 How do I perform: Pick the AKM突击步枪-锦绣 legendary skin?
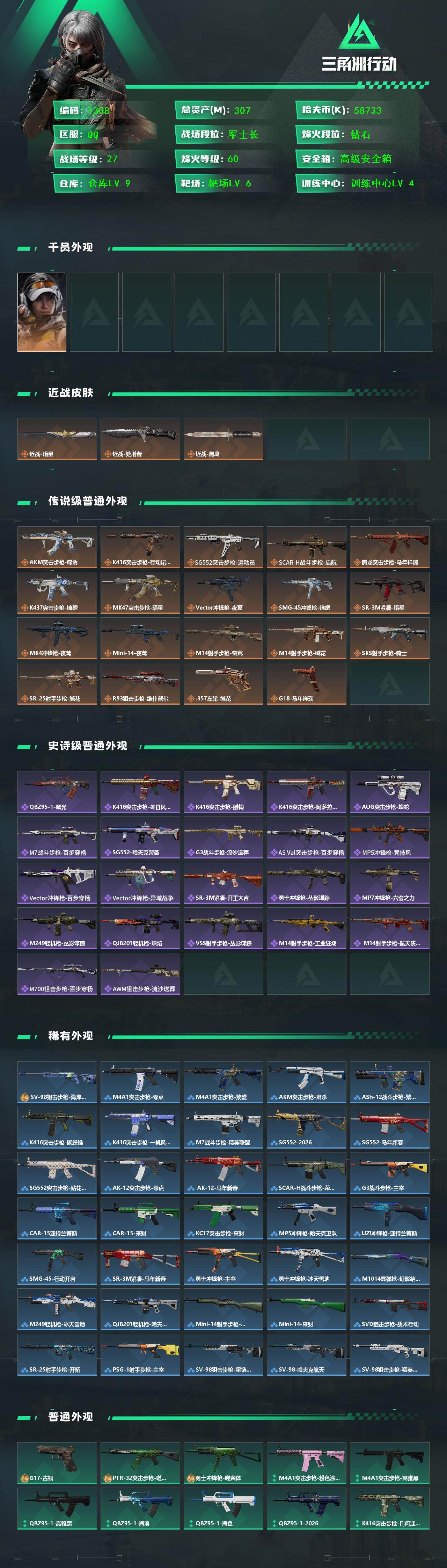tap(57, 548)
